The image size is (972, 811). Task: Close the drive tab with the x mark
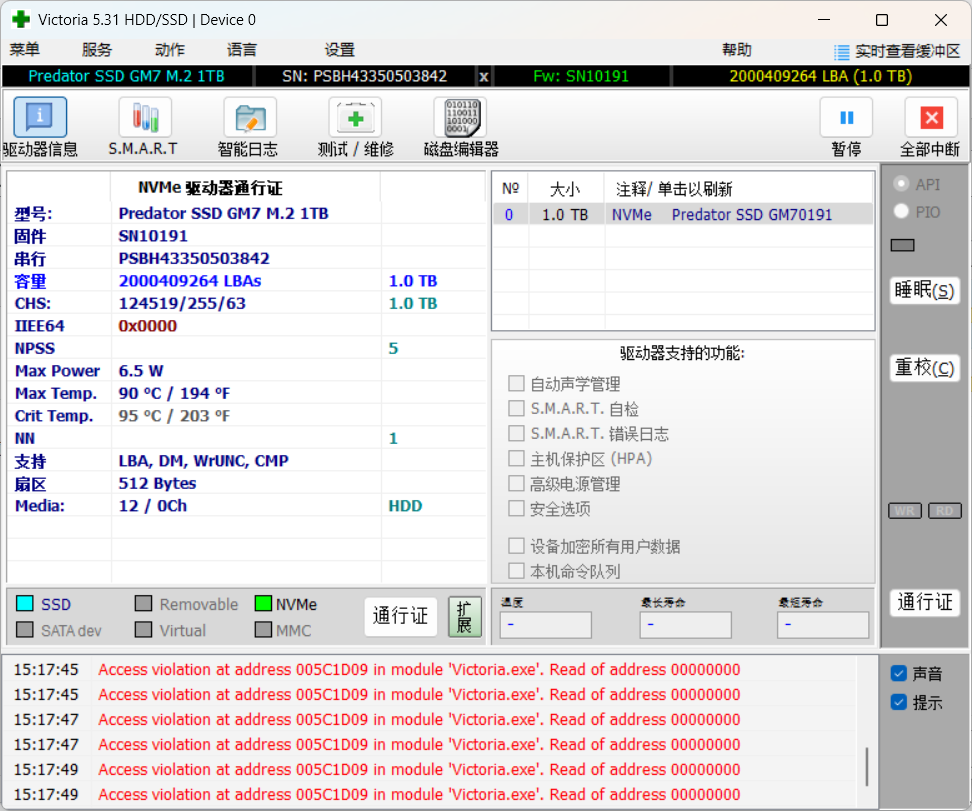click(x=484, y=75)
